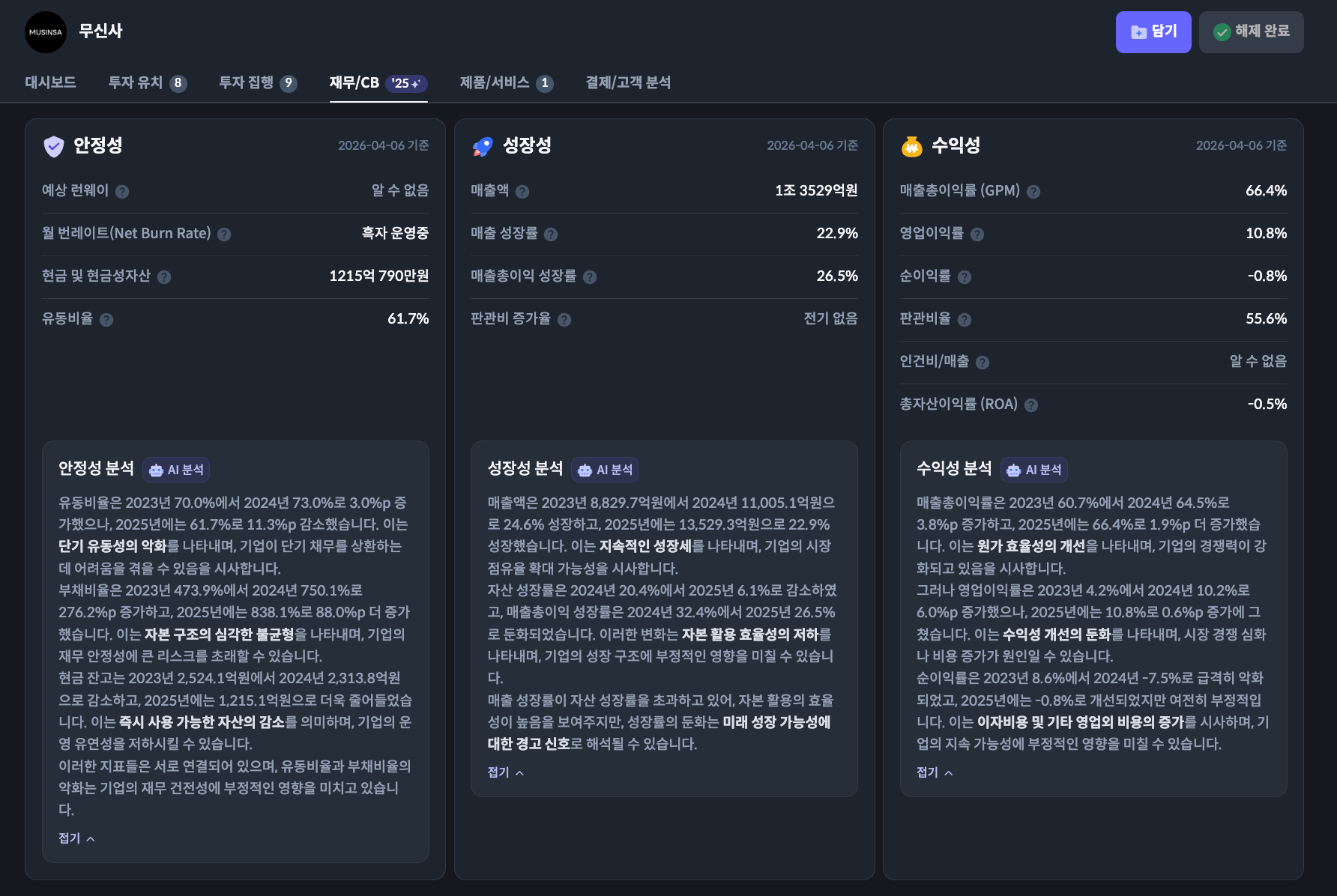Click AI 분석 badge in 수익성 분석
The width and height of the screenshot is (1337, 896).
click(1034, 470)
